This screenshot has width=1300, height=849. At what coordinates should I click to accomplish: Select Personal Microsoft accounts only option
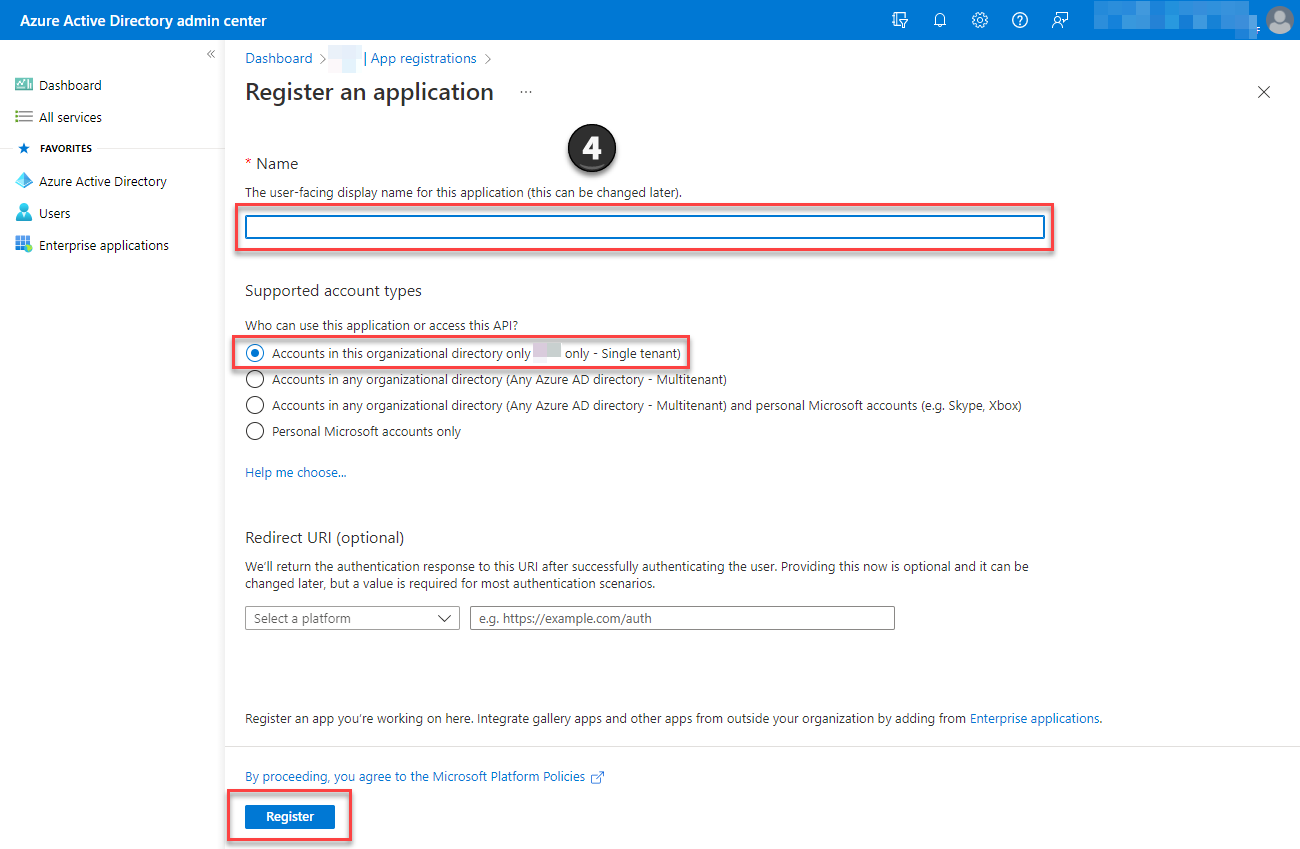click(255, 431)
